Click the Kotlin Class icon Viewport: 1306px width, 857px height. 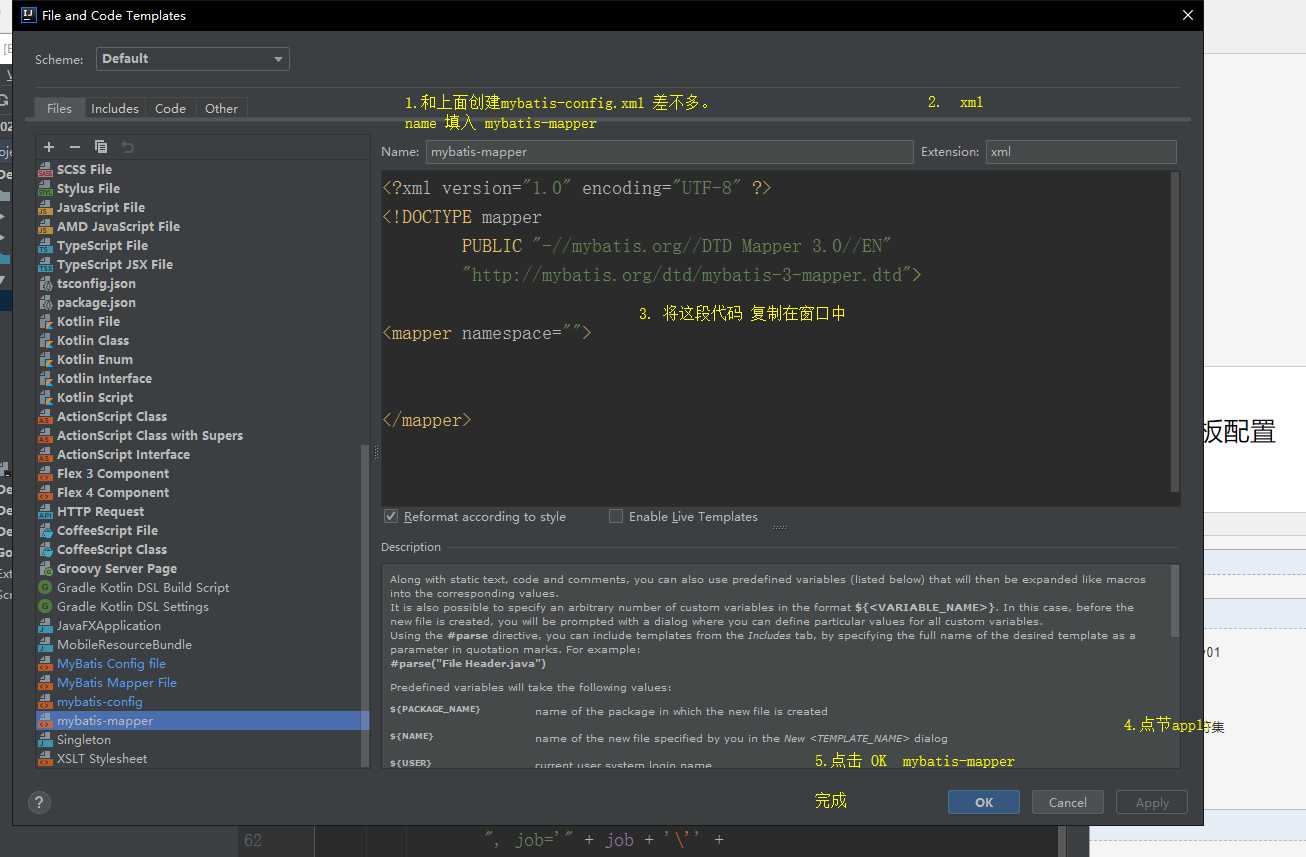coord(45,341)
